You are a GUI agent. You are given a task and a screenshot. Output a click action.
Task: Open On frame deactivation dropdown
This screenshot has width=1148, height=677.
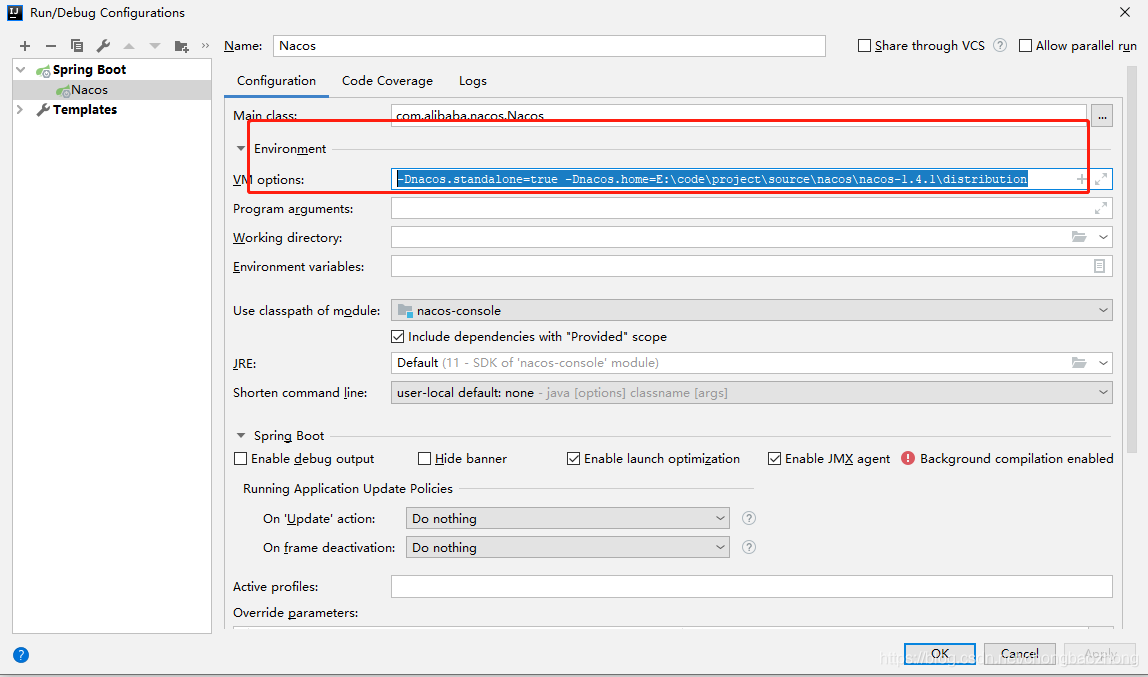[567, 547]
